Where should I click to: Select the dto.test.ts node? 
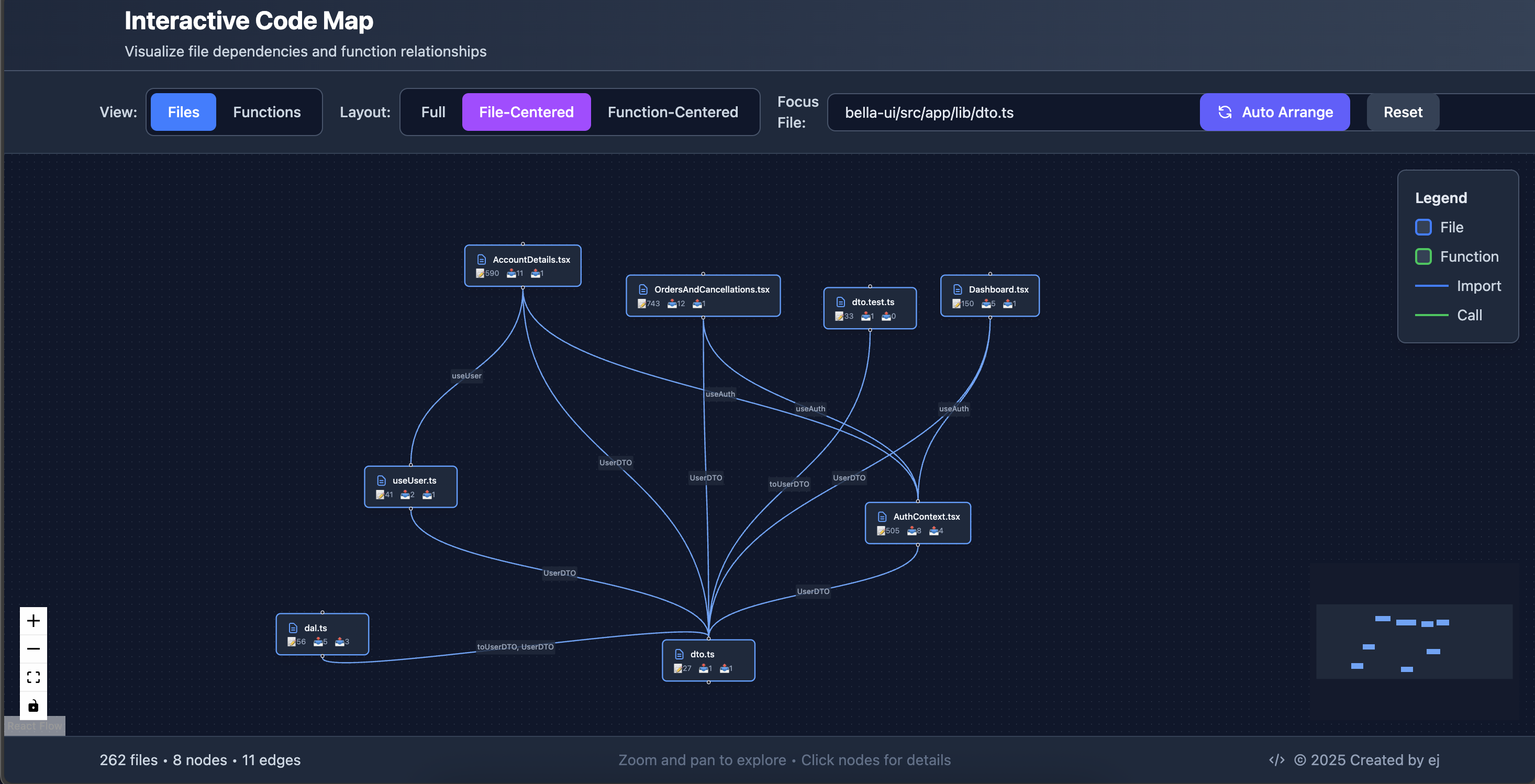(x=871, y=307)
